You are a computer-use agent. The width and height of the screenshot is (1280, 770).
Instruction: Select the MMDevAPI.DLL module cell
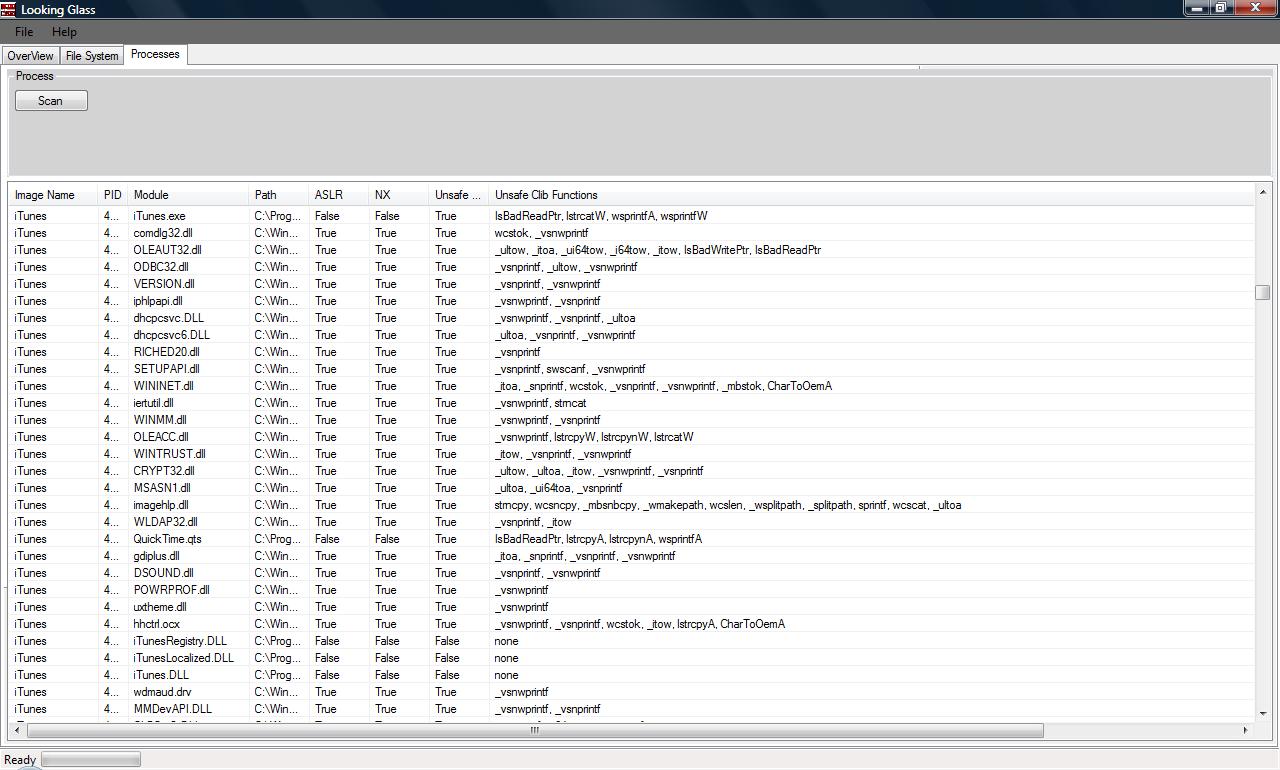click(x=188, y=709)
